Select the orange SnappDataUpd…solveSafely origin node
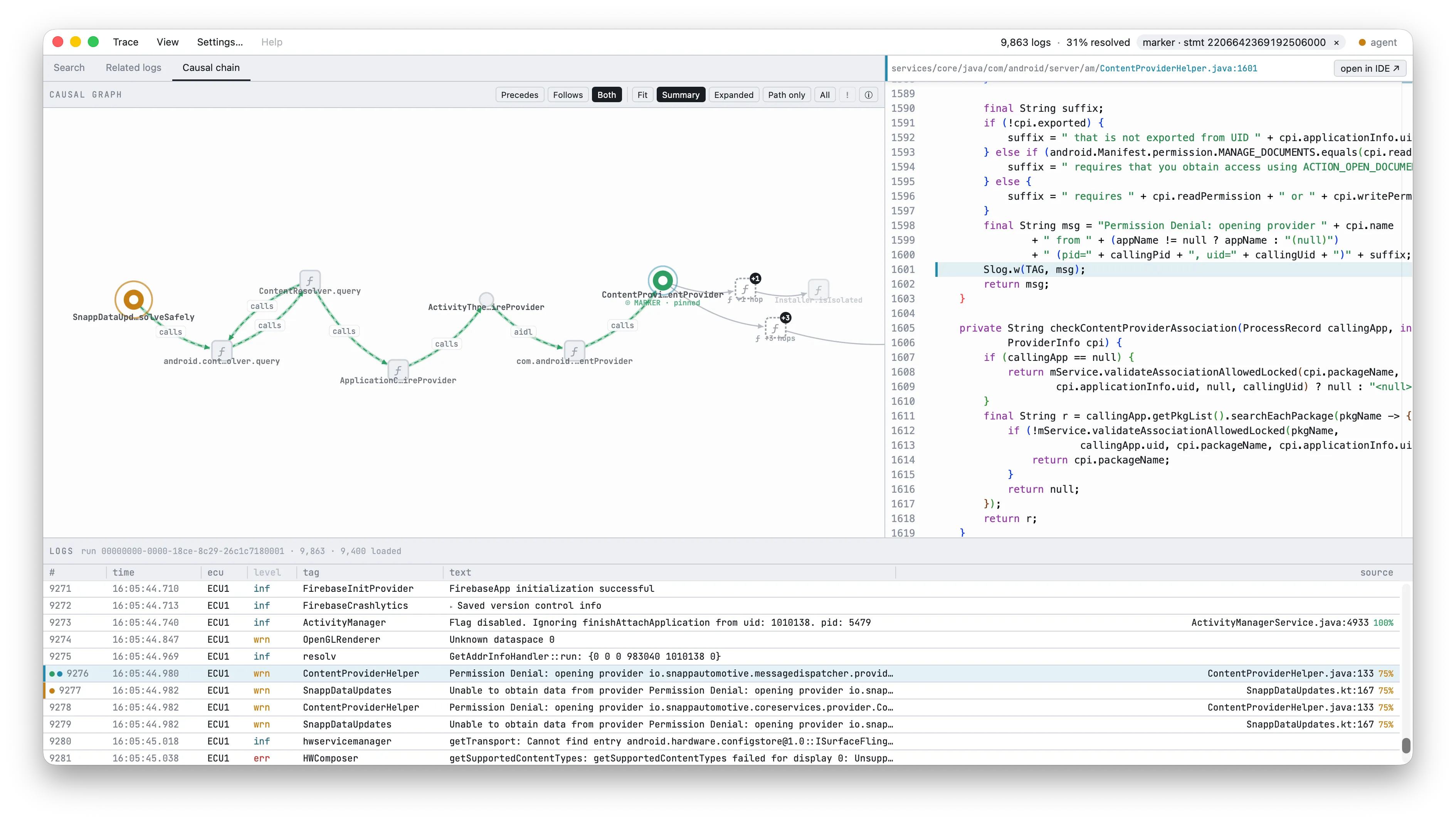This screenshot has width=1456, height=822. pyautogui.click(x=133, y=300)
